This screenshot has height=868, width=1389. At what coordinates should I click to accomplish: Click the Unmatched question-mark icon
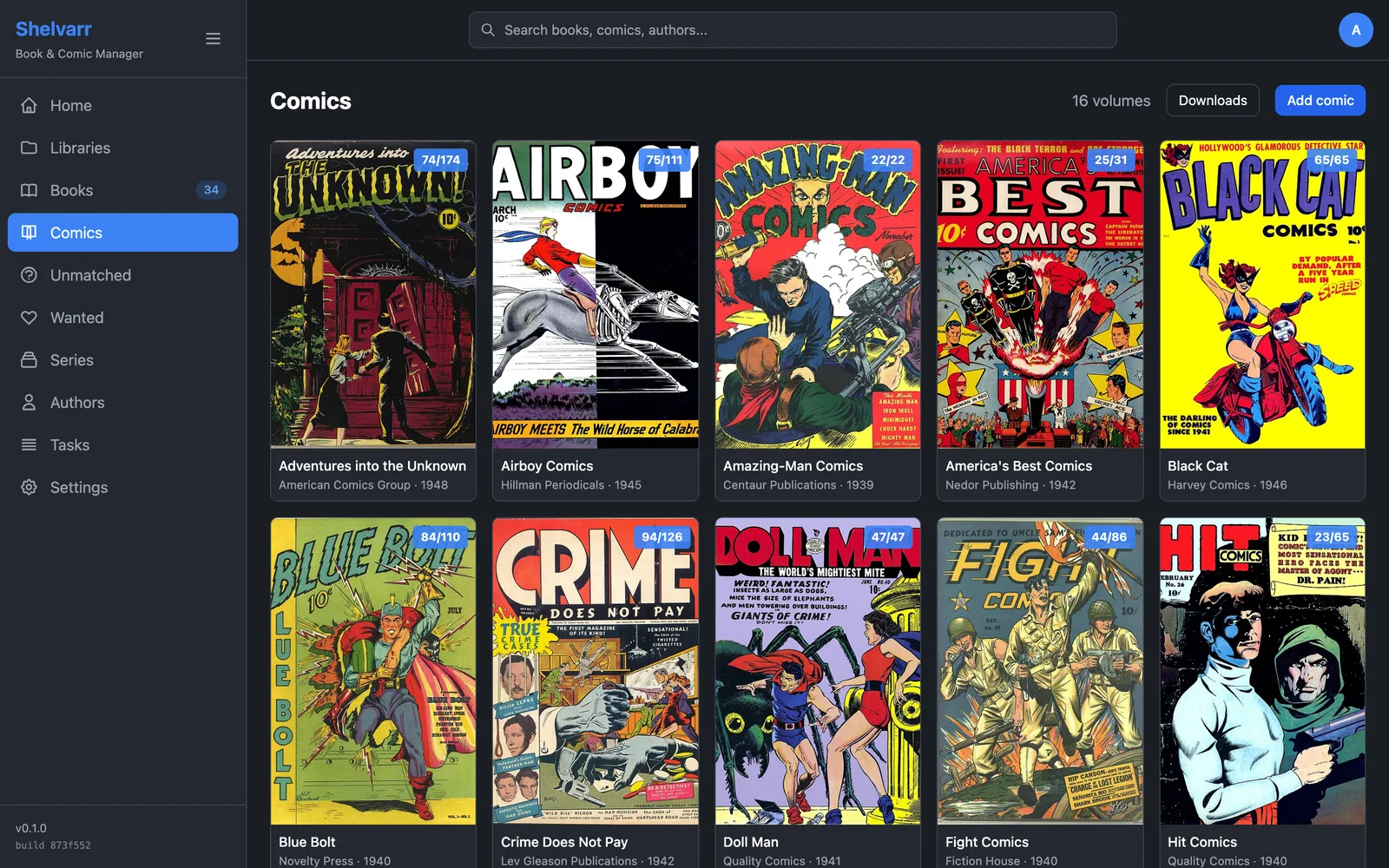pyautogui.click(x=29, y=275)
